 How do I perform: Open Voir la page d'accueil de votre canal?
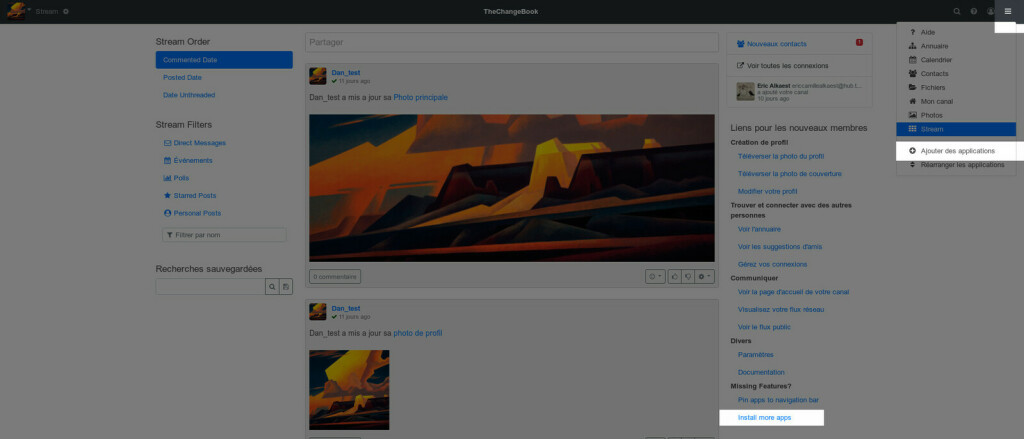pyautogui.click(x=793, y=292)
